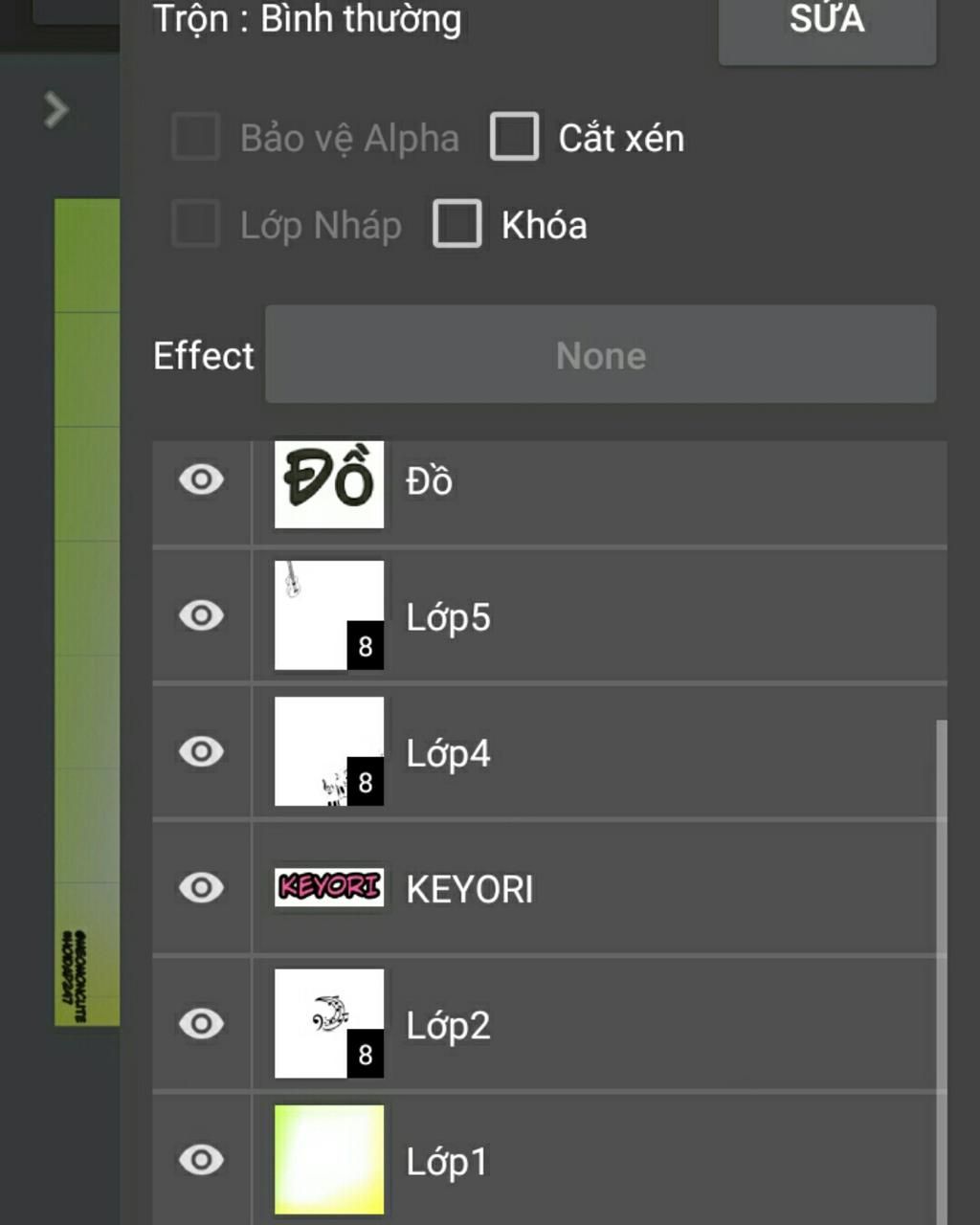Enable the Cắt xén checkbox
Image resolution: width=980 pixels, height=1225 pixels.
[x=515, y=137]
